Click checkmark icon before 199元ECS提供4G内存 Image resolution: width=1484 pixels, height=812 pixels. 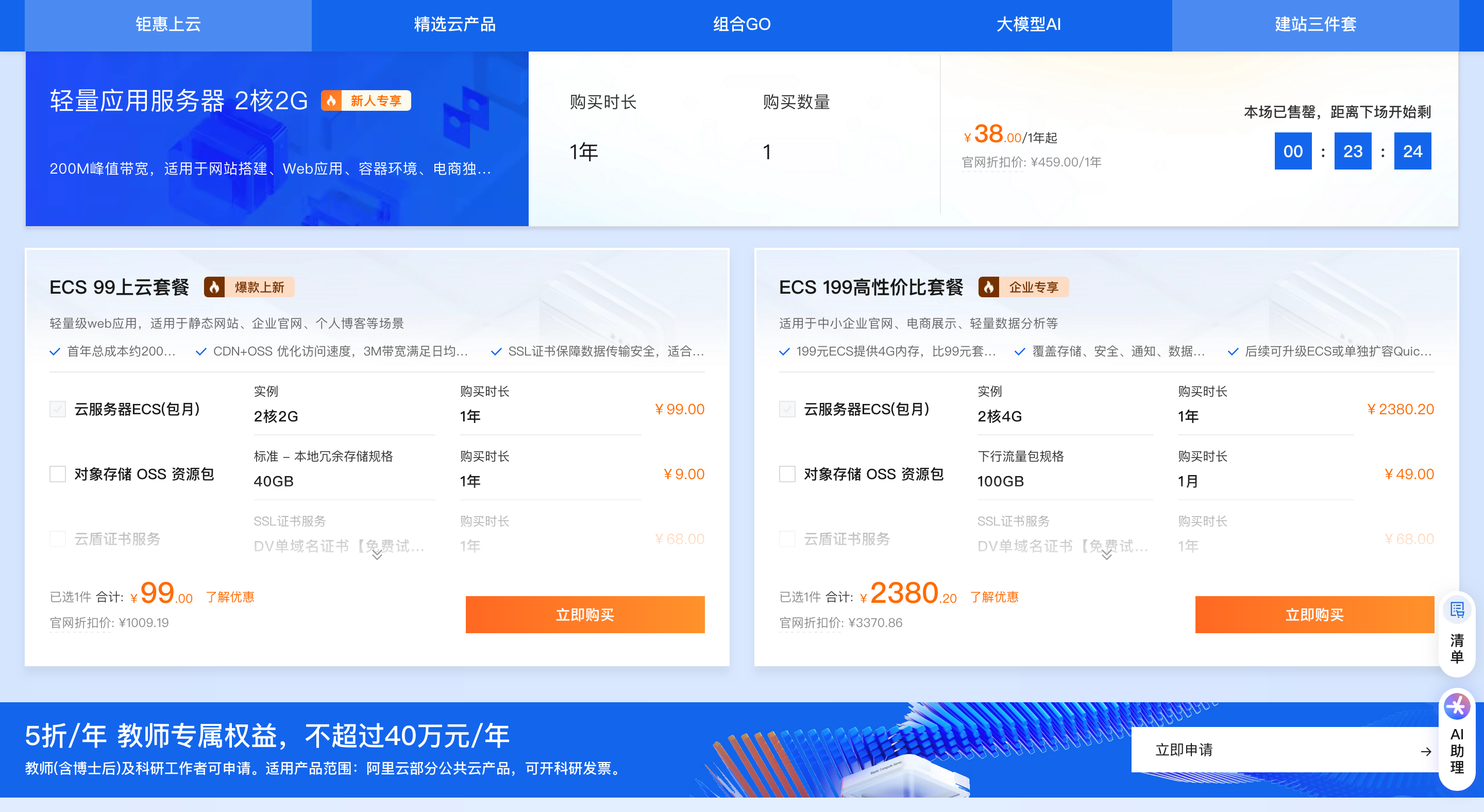point(784,352)
